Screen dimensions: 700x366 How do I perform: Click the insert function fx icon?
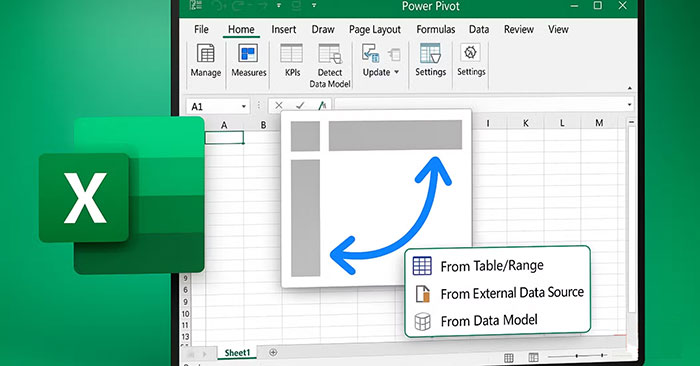(322, 106)
